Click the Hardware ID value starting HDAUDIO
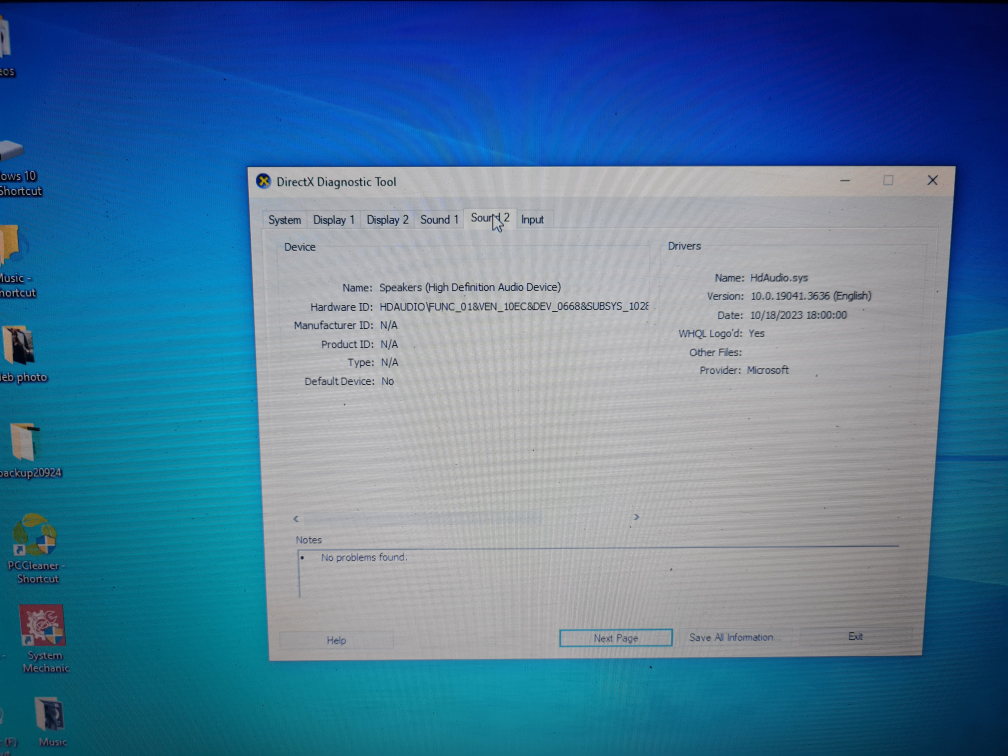1008x756 pixels. click(514, 307)
